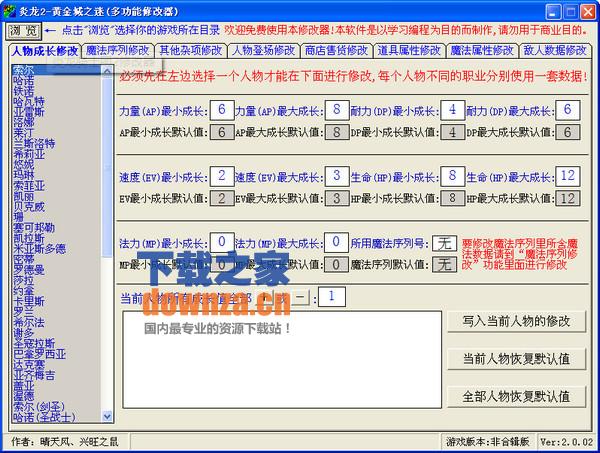Click the 法力(MP)最小成长 input field
This screenshot has width=600, height=453.
222,242
